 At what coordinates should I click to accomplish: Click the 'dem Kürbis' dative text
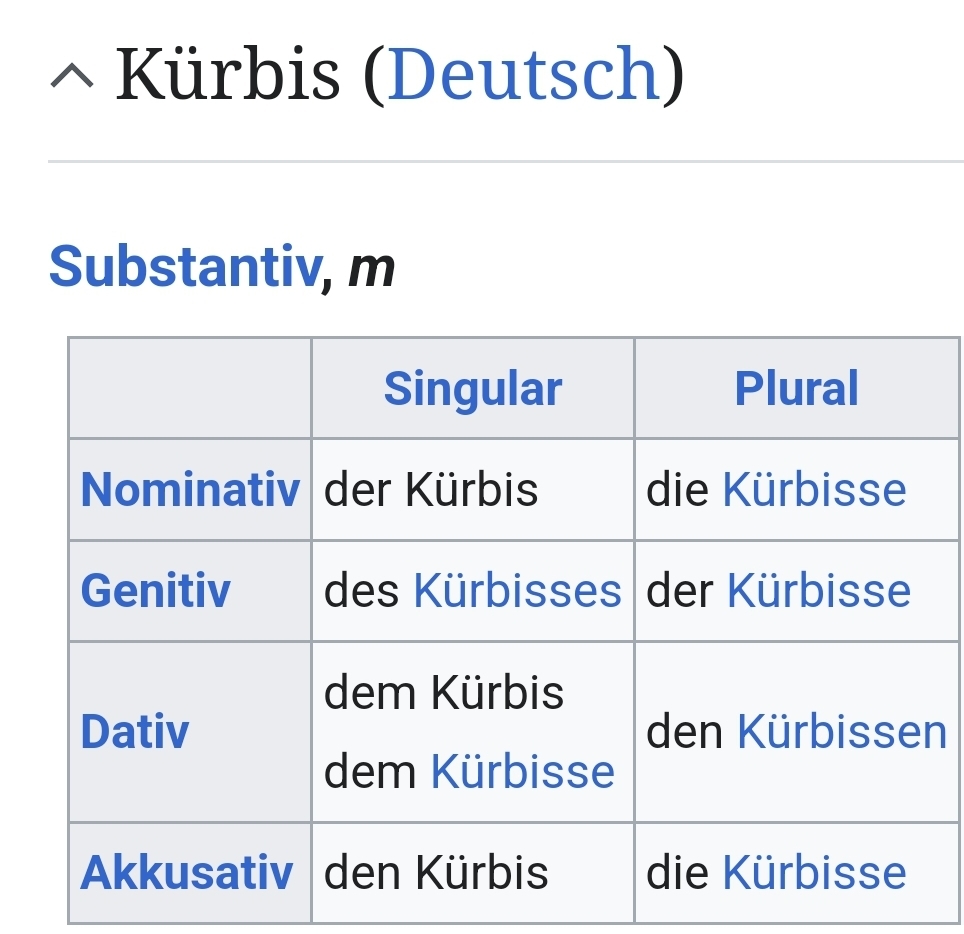(444, 692)
